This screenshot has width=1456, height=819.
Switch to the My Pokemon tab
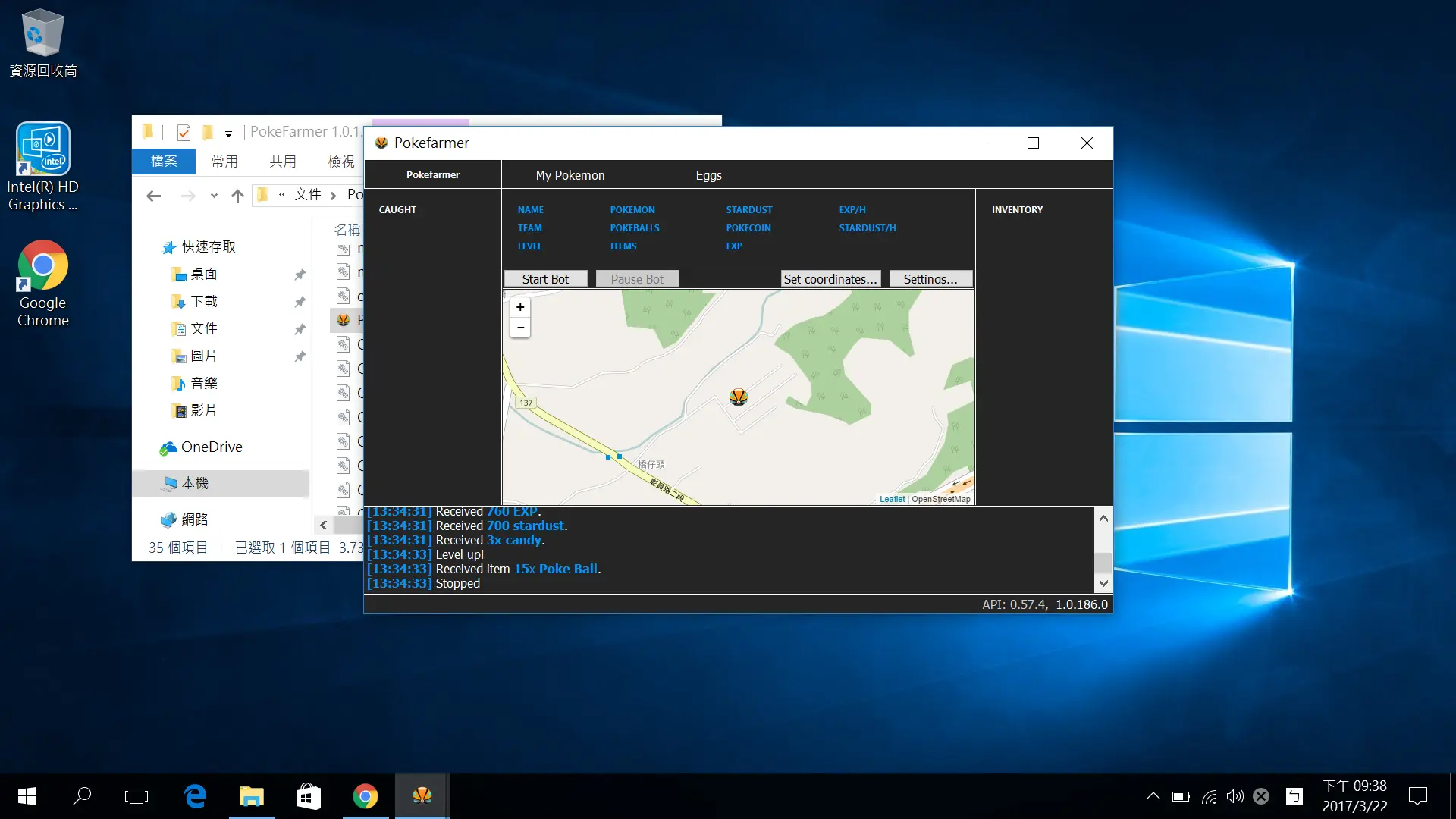[x=570, y=175]
